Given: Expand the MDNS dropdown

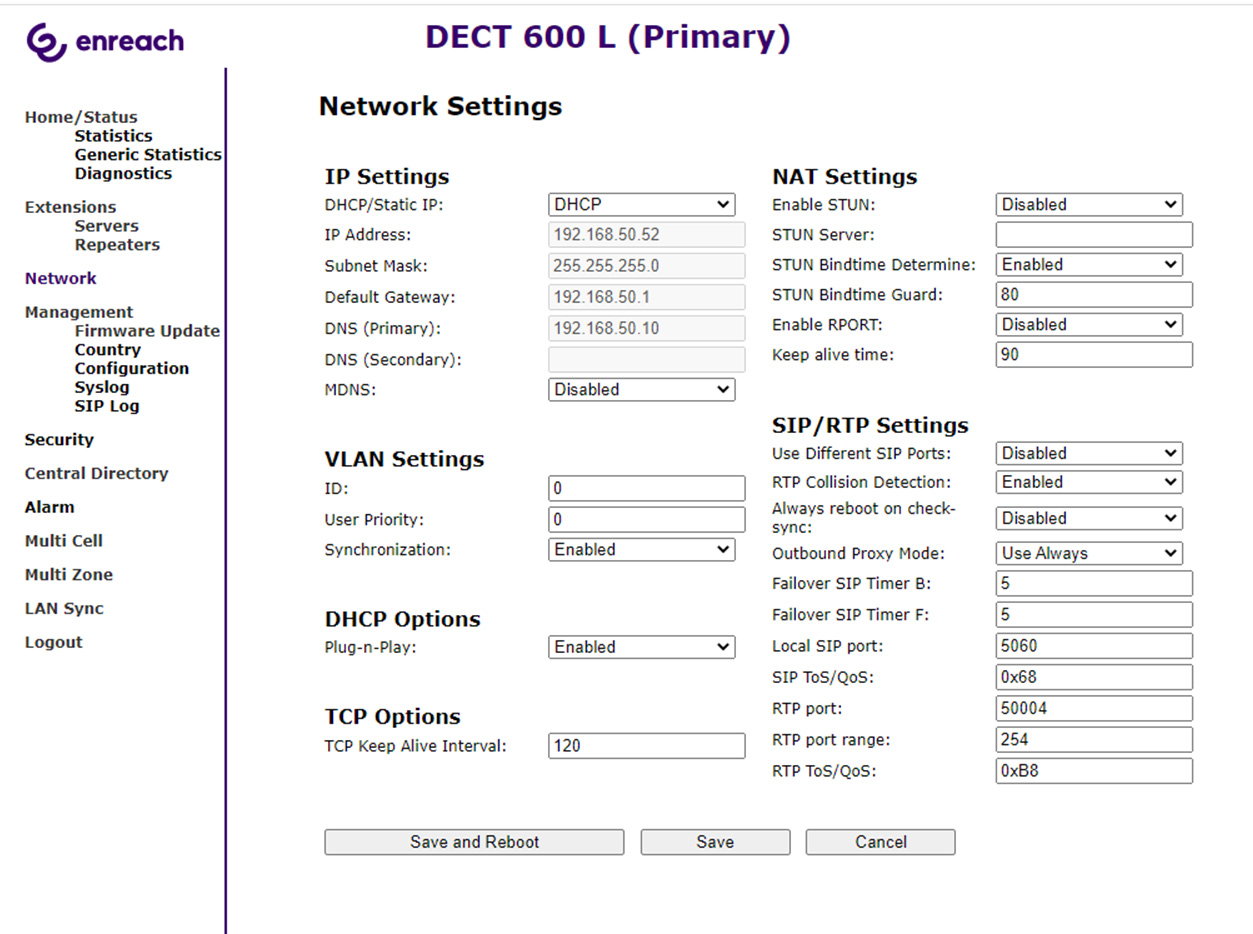Looking at the screenshot, I should [641, 390].
